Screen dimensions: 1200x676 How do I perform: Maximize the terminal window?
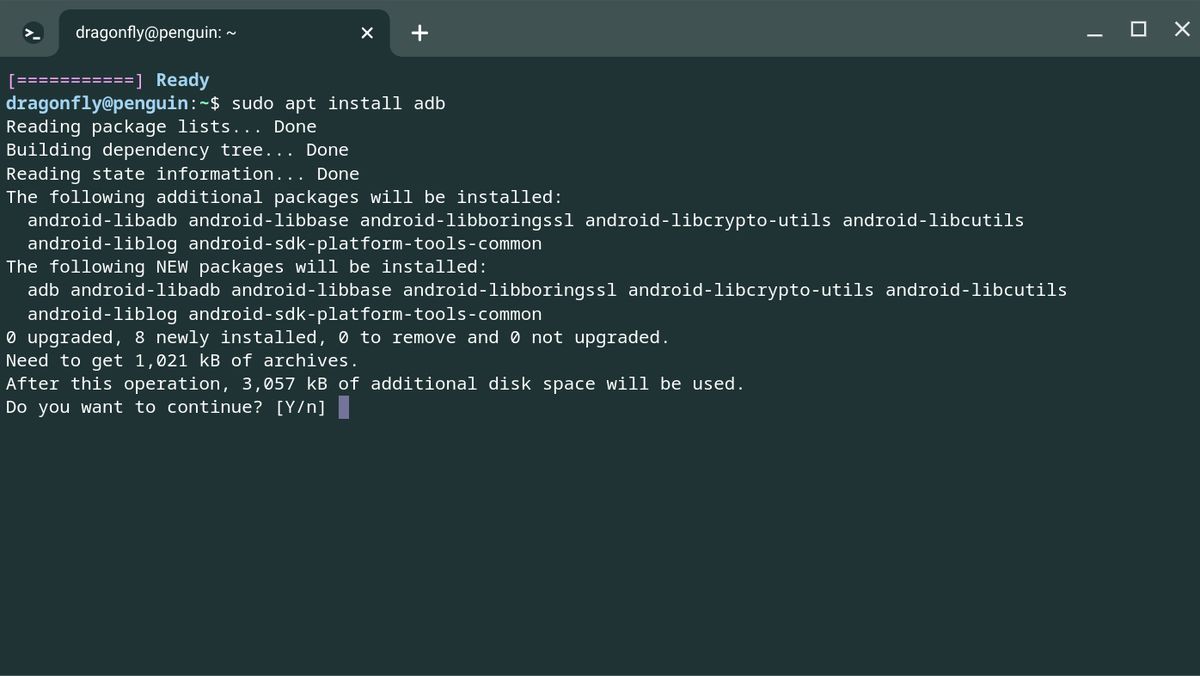(x=1138, y=29)
